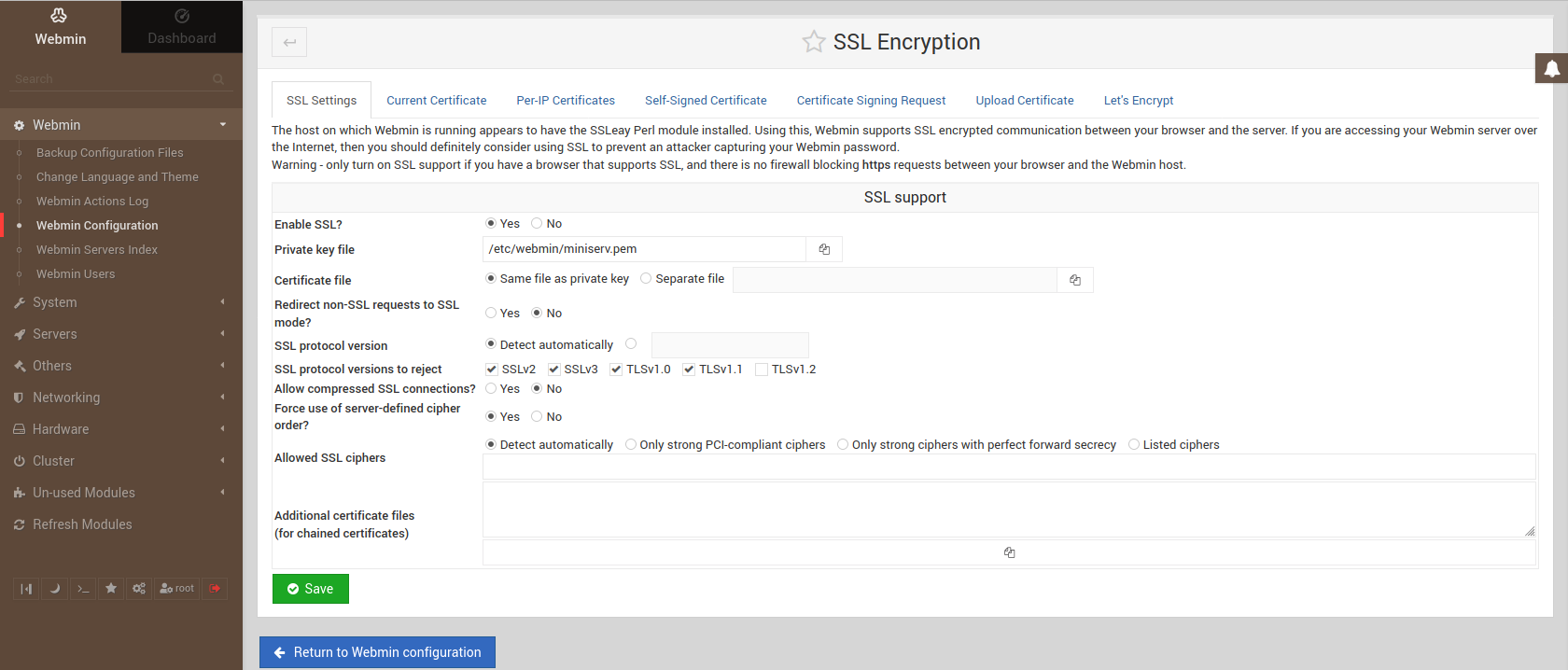The width and height of the screenshot is (1568, 670).
Task: Select No for Enable SSL
Action: tap(537, 224)
